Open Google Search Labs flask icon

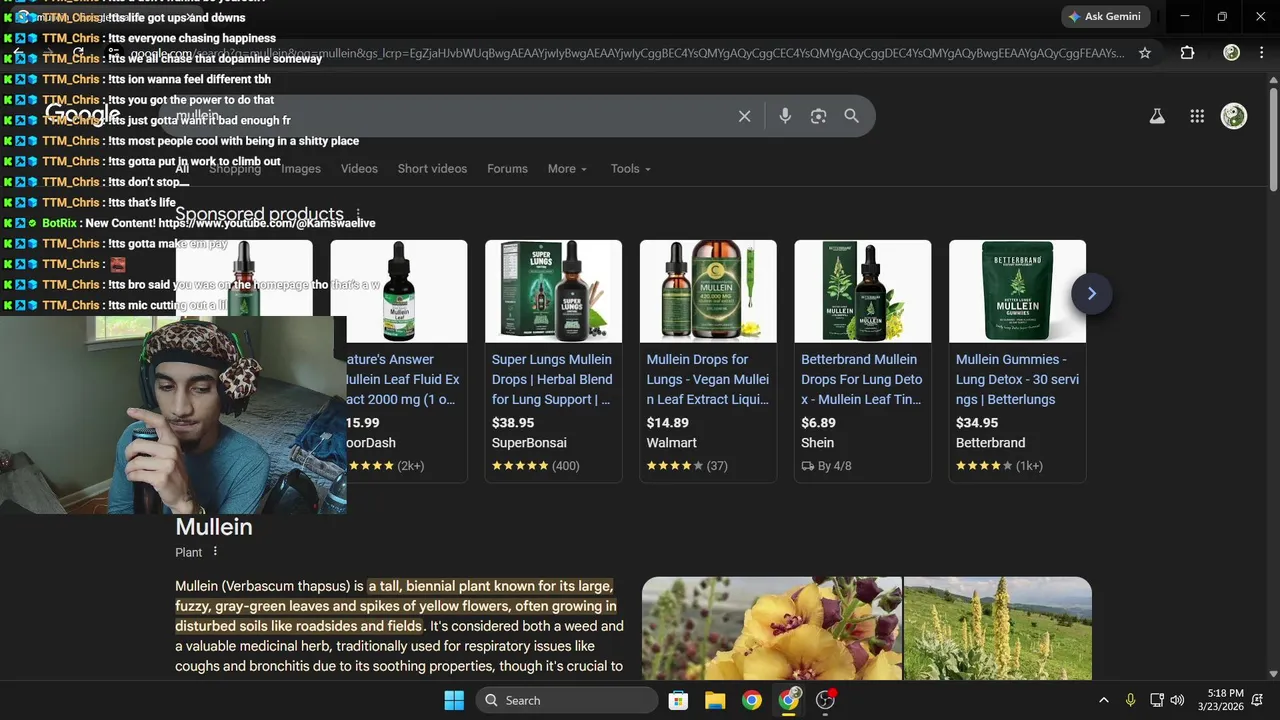1157,116
